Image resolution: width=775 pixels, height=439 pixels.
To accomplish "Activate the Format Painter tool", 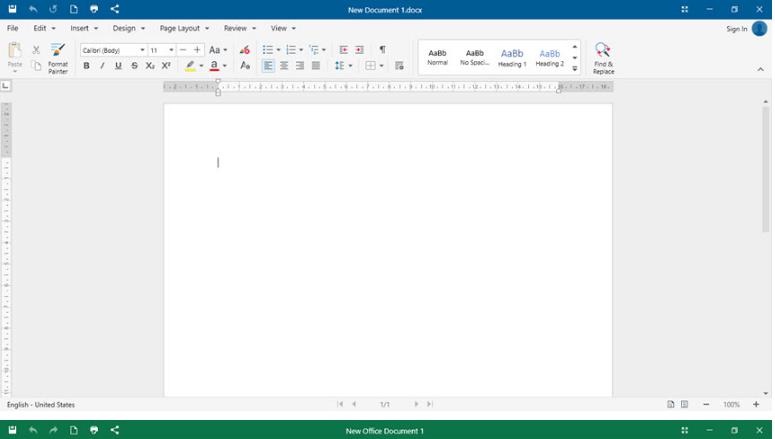I will coord(58,58).
